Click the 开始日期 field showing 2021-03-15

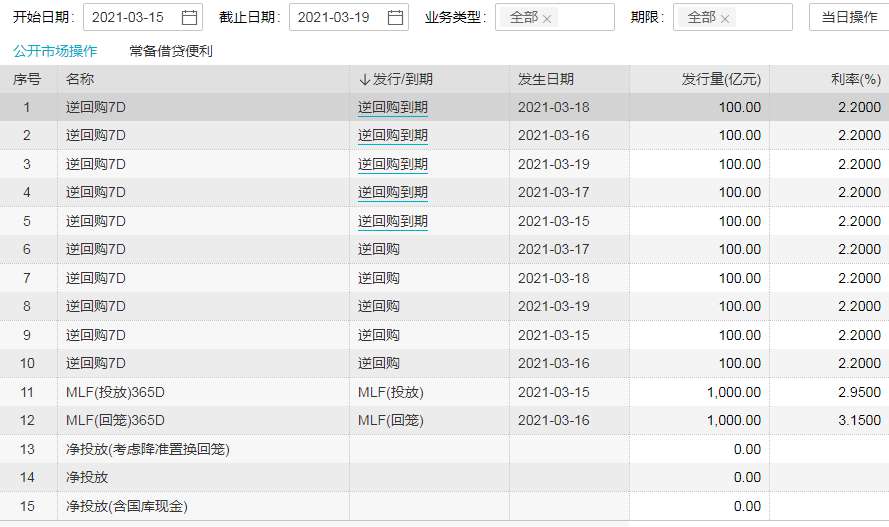click(129, 18)
